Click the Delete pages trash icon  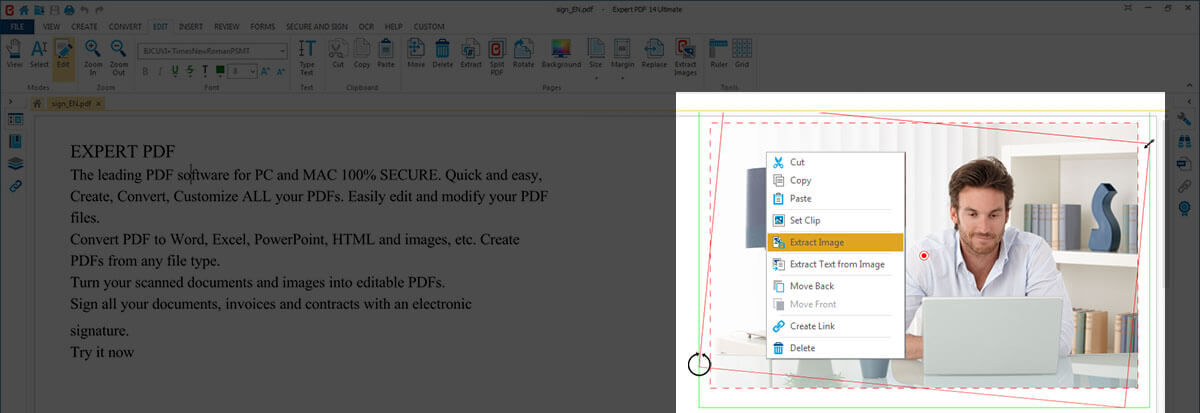443,54
